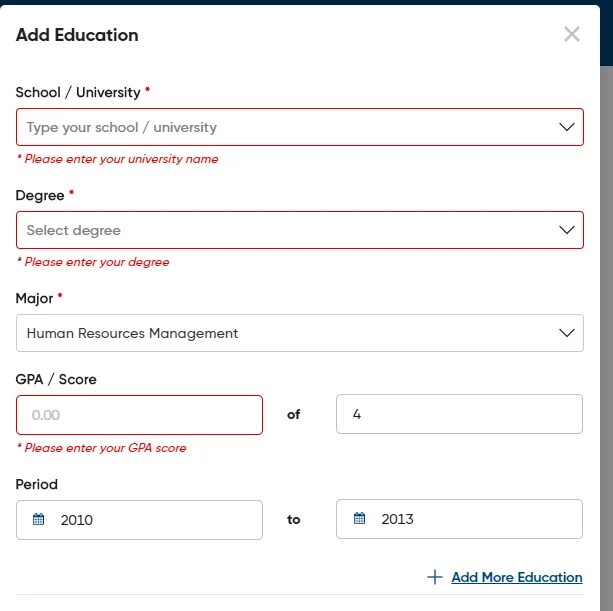Click the chevron in the Major field
Viewport: 613px width, 611px height.
566,333
